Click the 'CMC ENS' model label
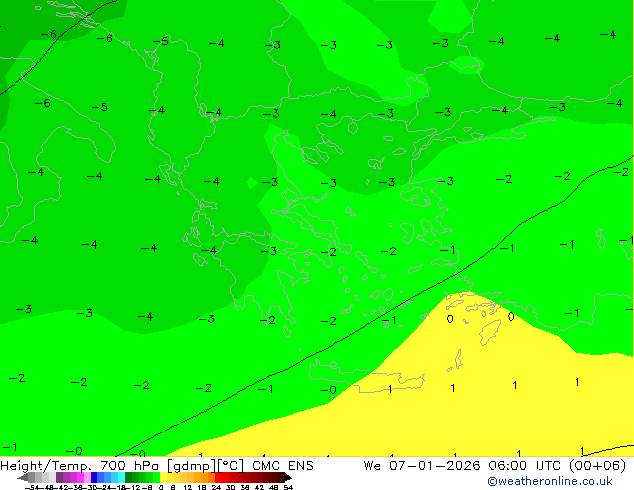 coord(283,466)
